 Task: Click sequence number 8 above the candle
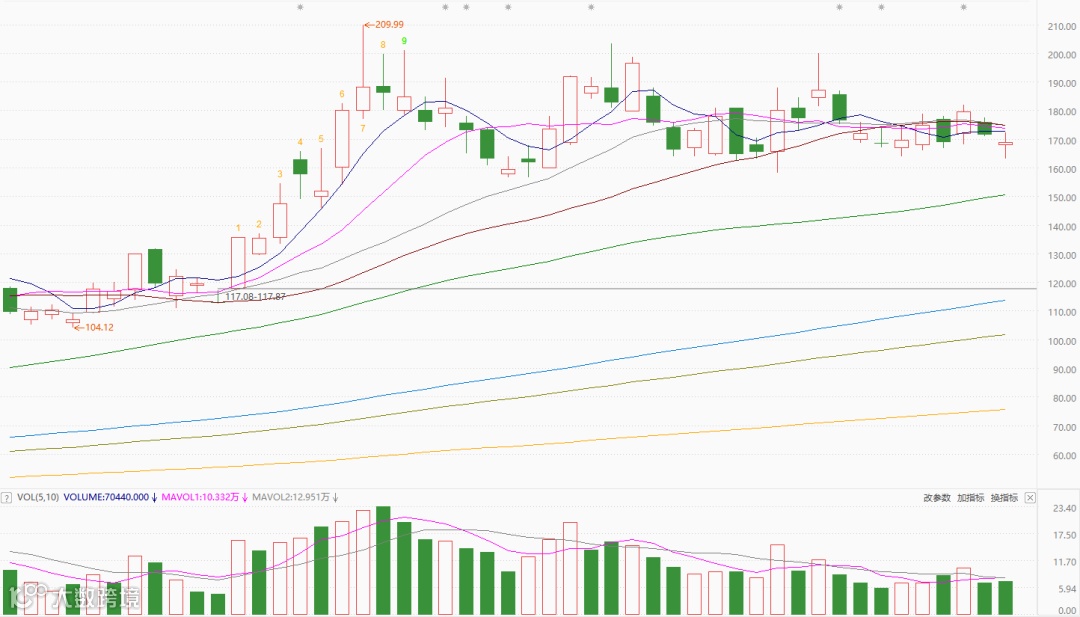point(383,45)
